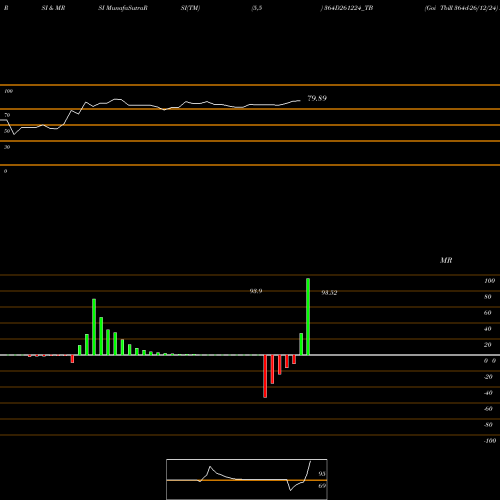The height and width of the screenshot is (500, 500).
Task: Click the MR axis label -80
Action: pyautogui.click(x=488, y=425)
